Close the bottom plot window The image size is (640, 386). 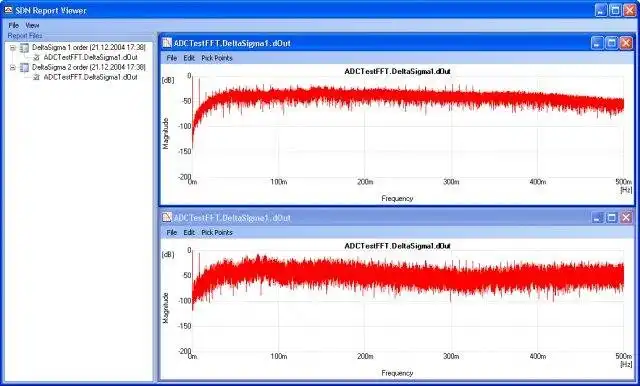pos(626,217)
